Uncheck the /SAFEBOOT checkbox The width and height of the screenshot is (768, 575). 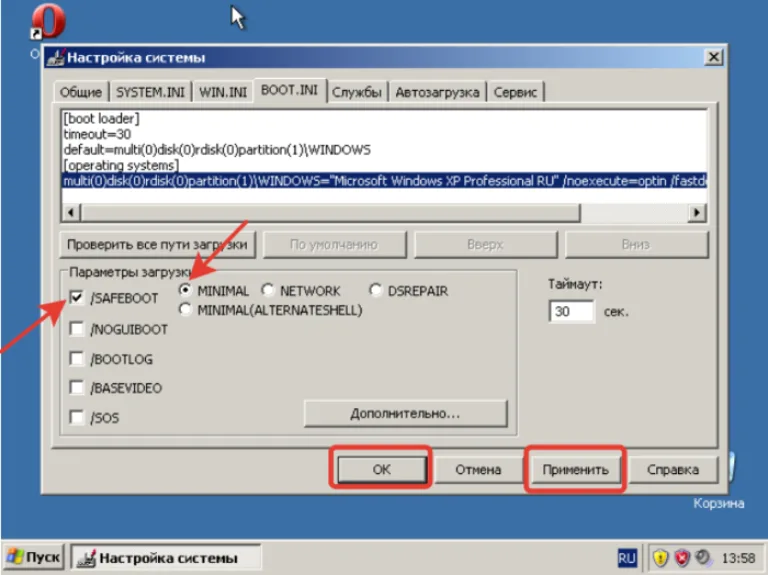(x=77, y=297)
